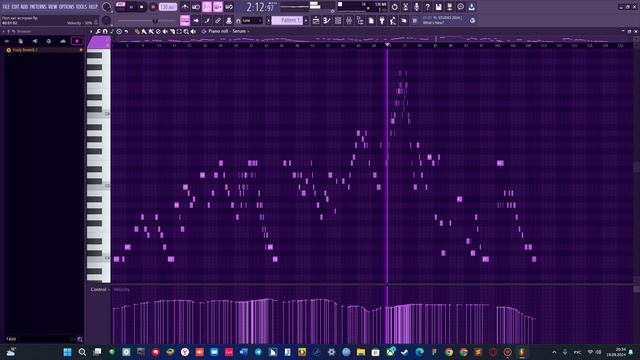Screen dimensions: 640x360
Task: Click the song time display 2:12
Action: coord(260,7)
